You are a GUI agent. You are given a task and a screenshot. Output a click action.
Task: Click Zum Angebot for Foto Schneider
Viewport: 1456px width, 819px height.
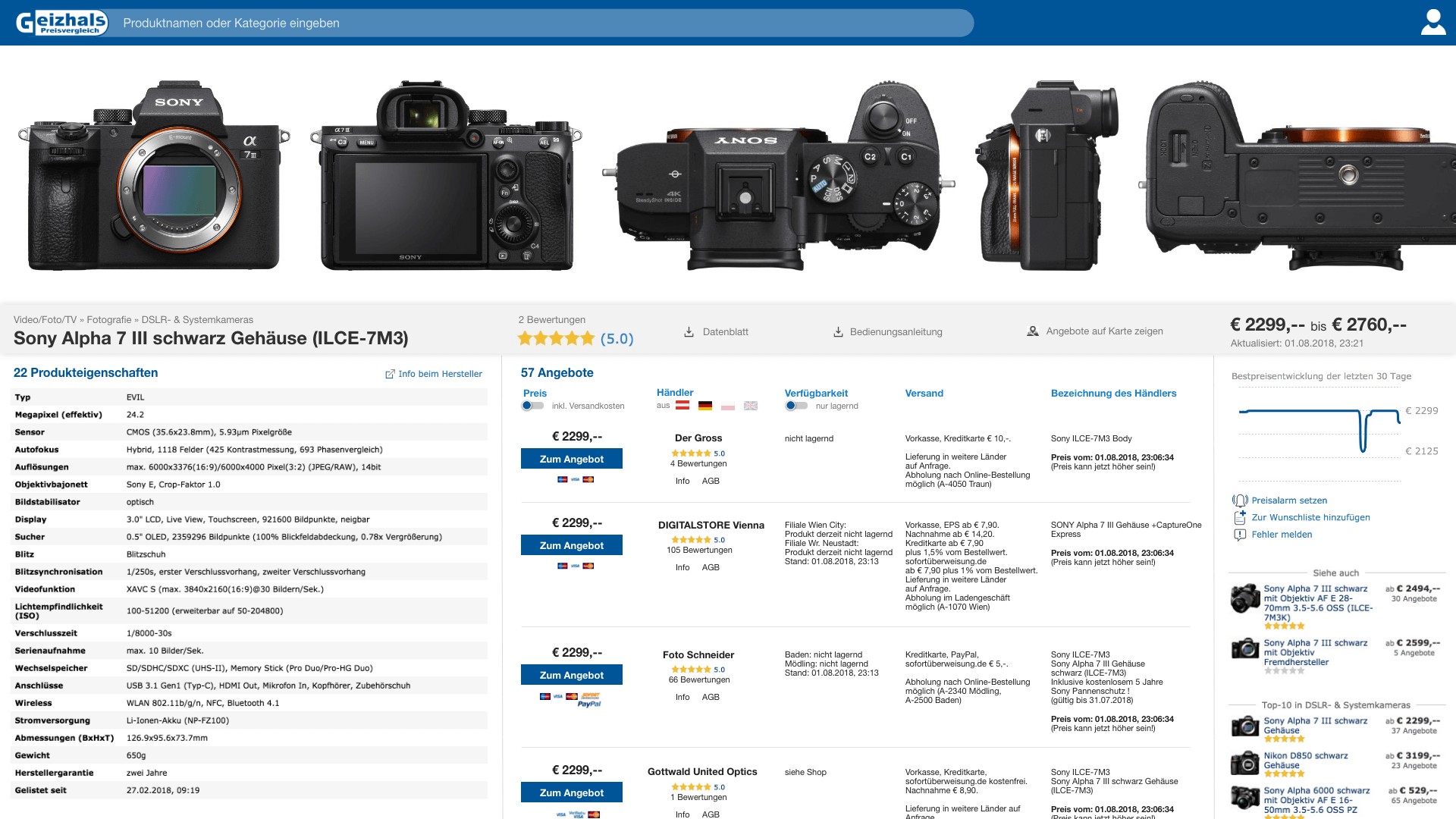[x=572, y=675]
